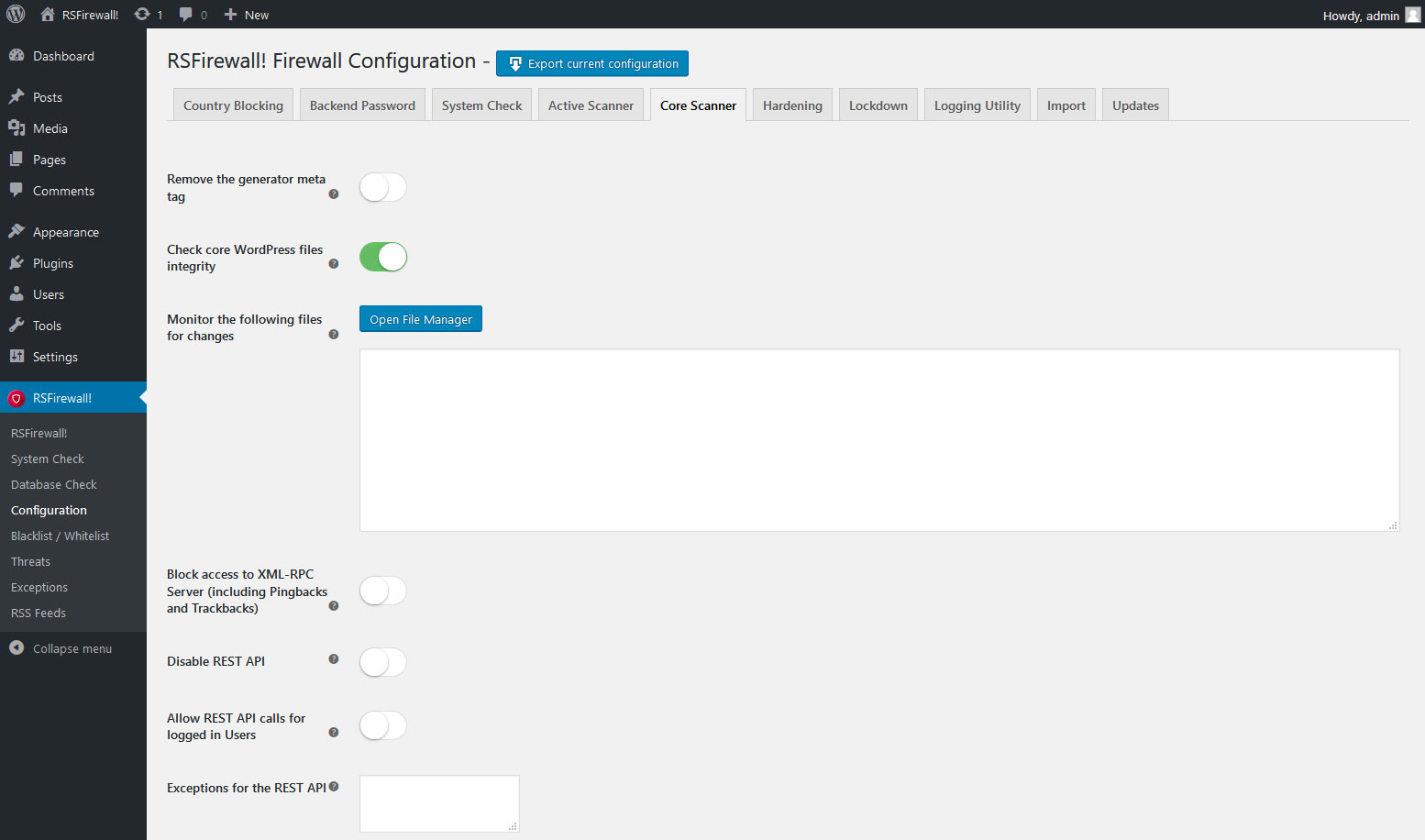Screen dimensions: 1425x840
Task: Open RSS Feeds submenu link
Action: click(39, 613)
